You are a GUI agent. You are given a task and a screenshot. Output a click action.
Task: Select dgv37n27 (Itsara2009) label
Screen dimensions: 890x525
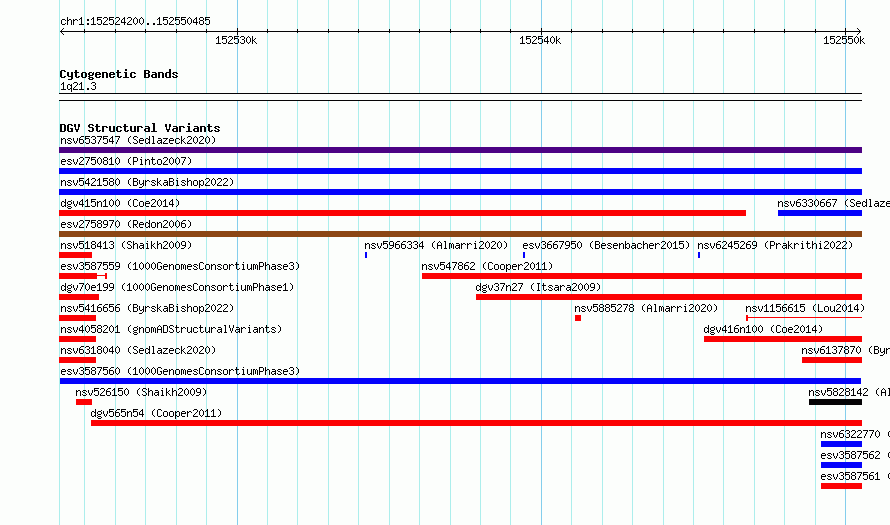click(x=538, y=287)
